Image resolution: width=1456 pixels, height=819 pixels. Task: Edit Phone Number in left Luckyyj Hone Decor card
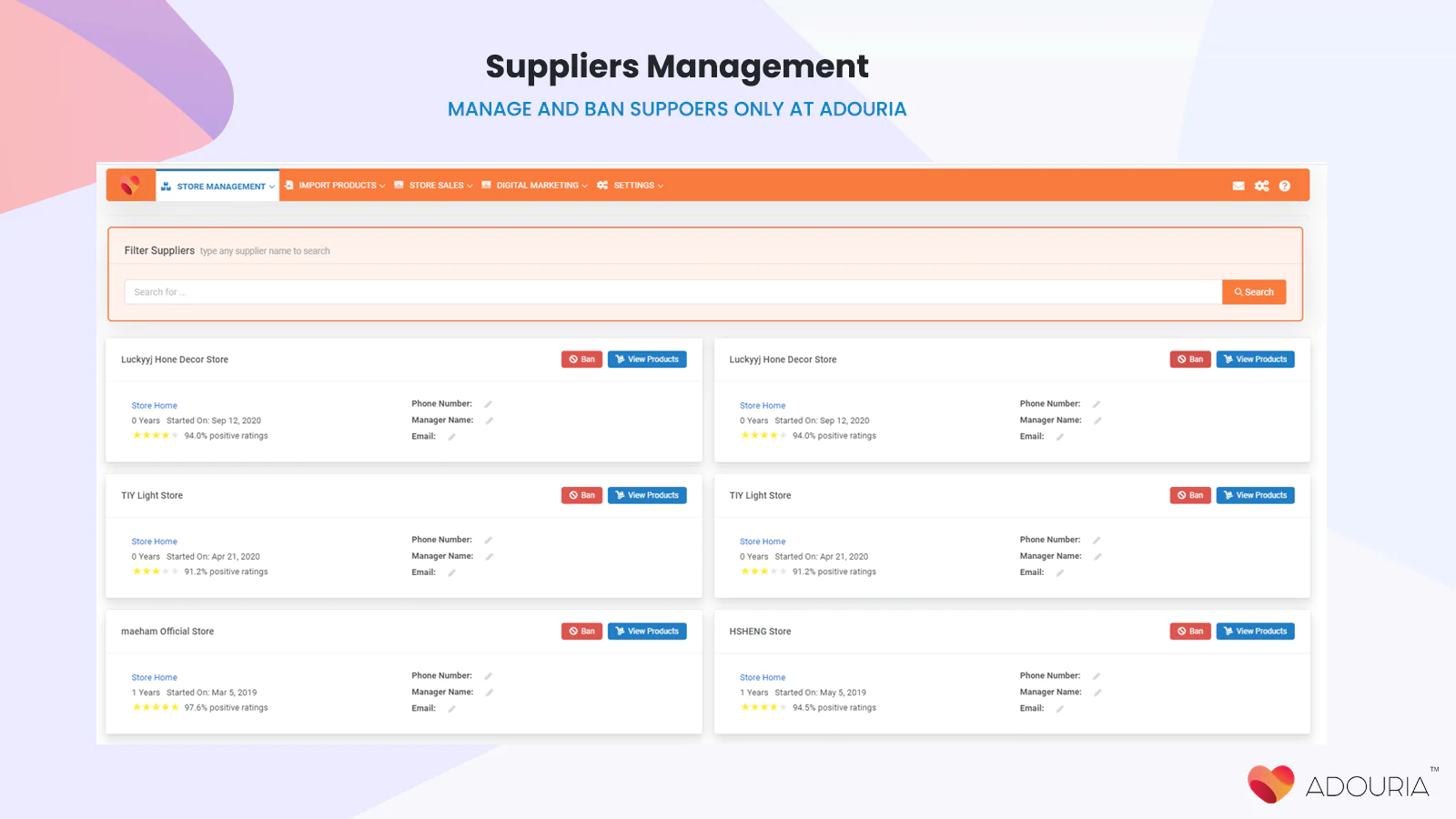tap(488, 404)
